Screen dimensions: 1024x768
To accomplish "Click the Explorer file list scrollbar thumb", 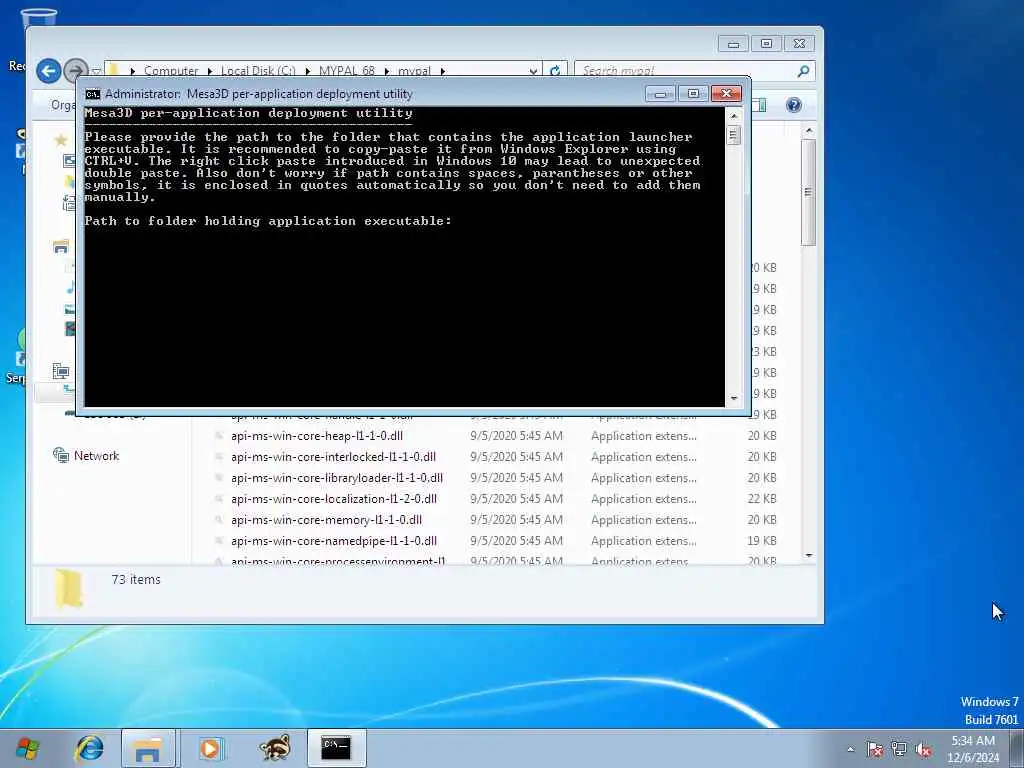I will [808, 192].
